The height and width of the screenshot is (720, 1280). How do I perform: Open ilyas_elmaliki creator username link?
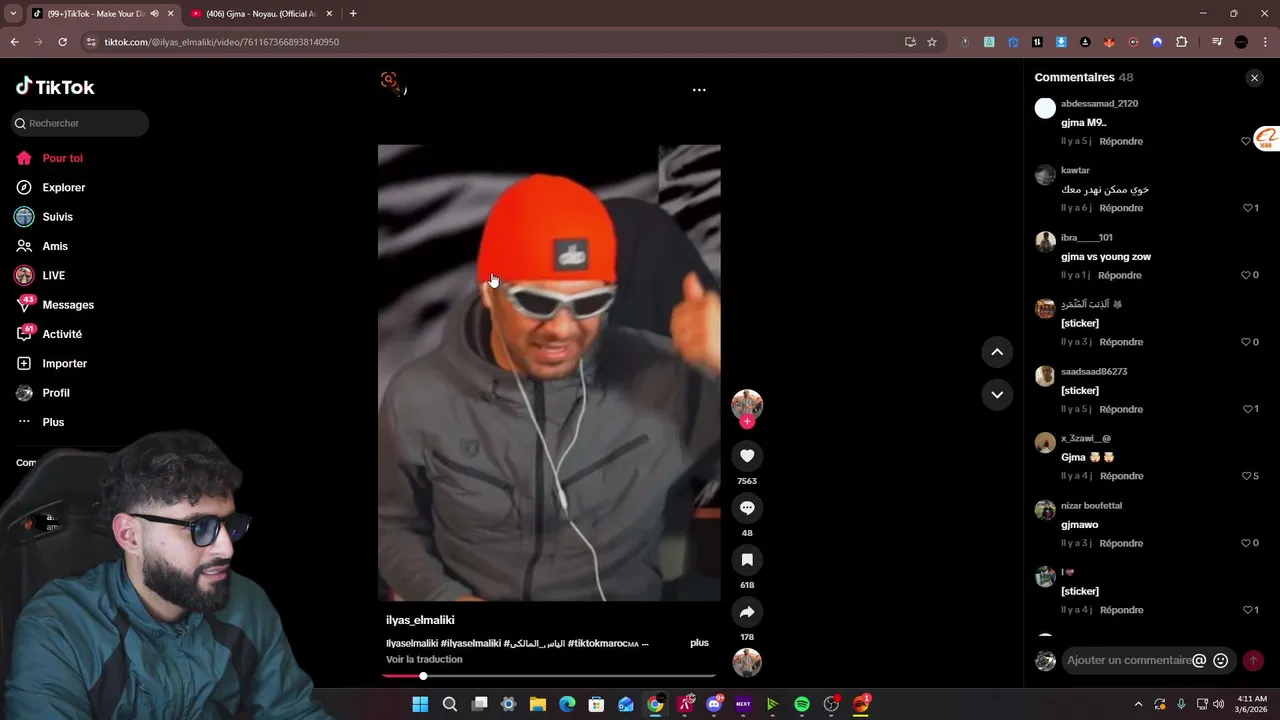point(420,620)
